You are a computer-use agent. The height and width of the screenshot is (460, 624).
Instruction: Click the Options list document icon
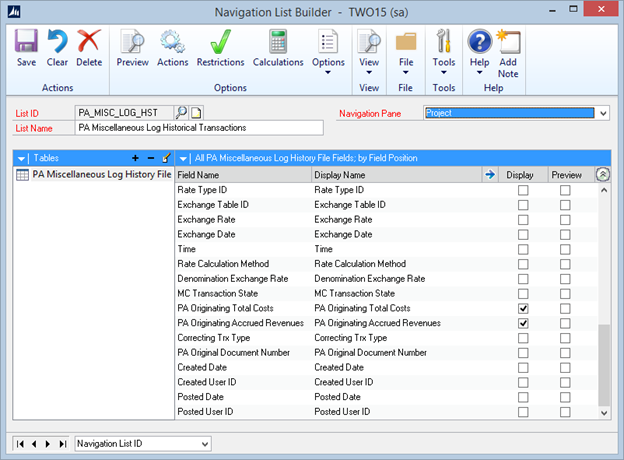click(328, 41)
